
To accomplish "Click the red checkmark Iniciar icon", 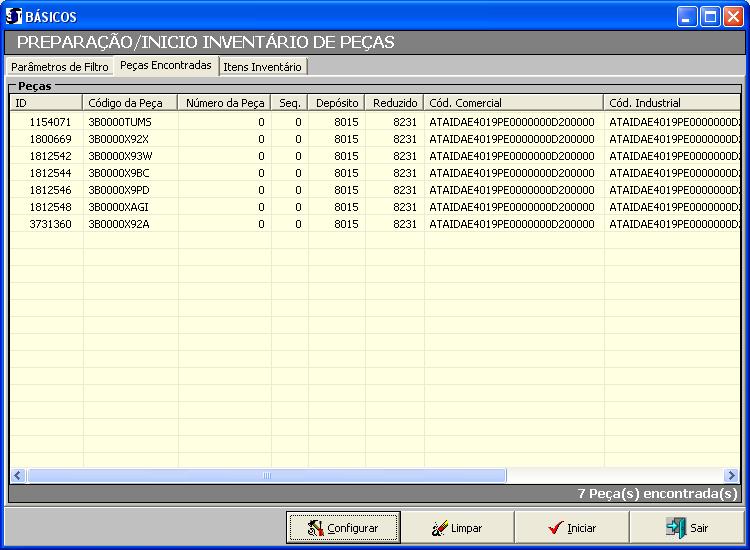I will point(555,527).
